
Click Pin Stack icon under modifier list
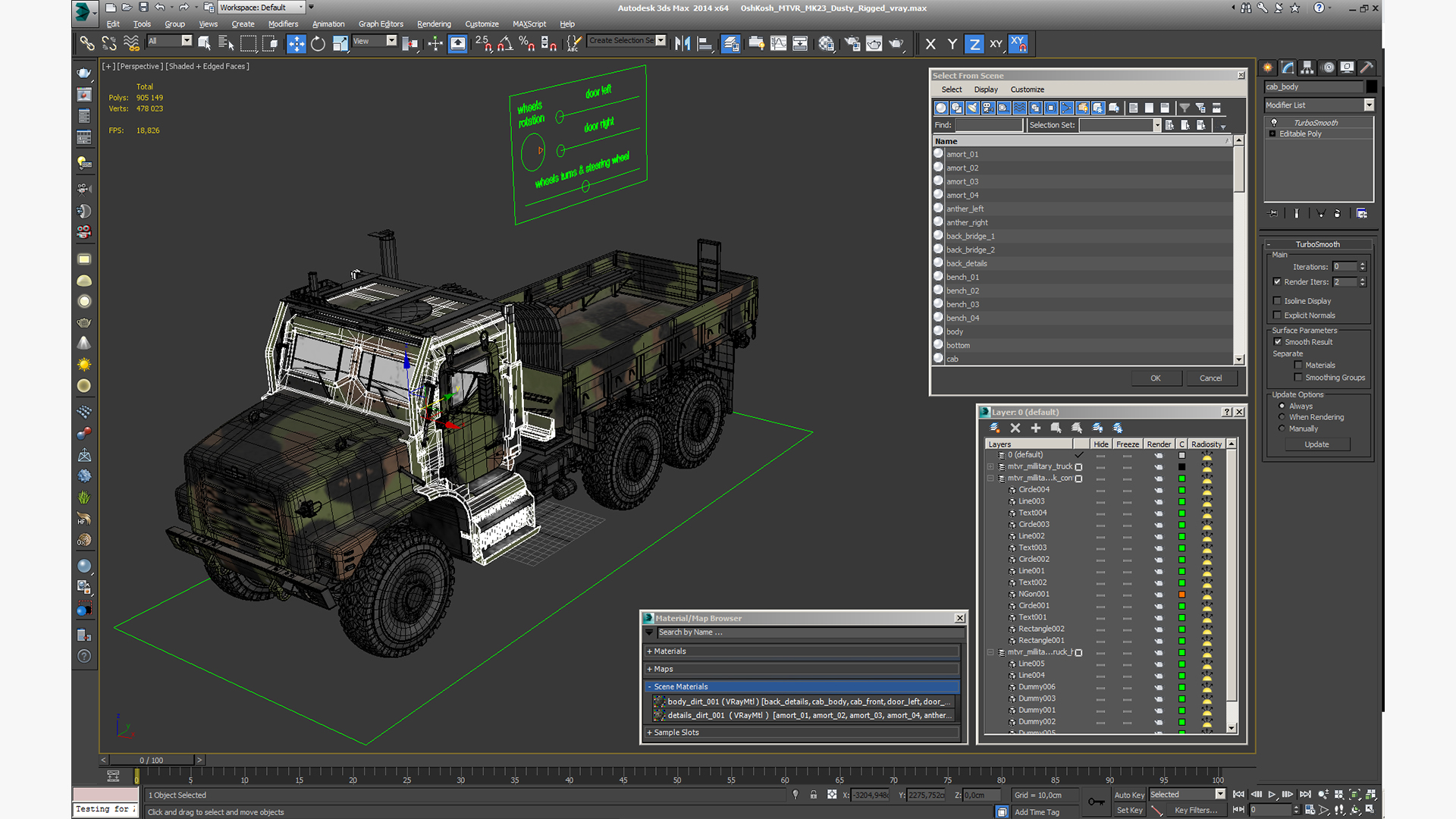coord(1273,214)
